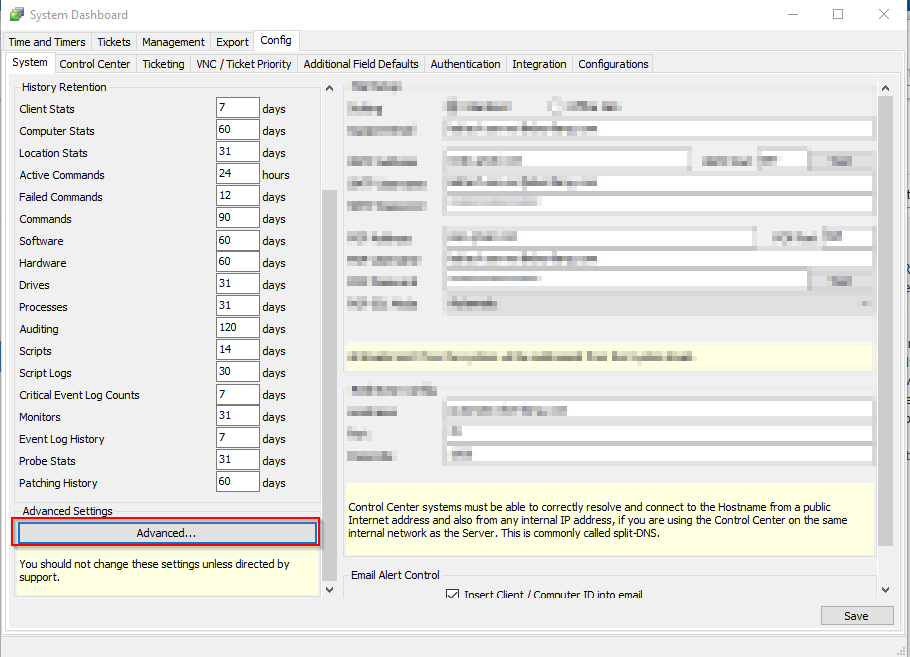Go to the Management tab
Screen dimensions: 910x657
click(173, 42)
